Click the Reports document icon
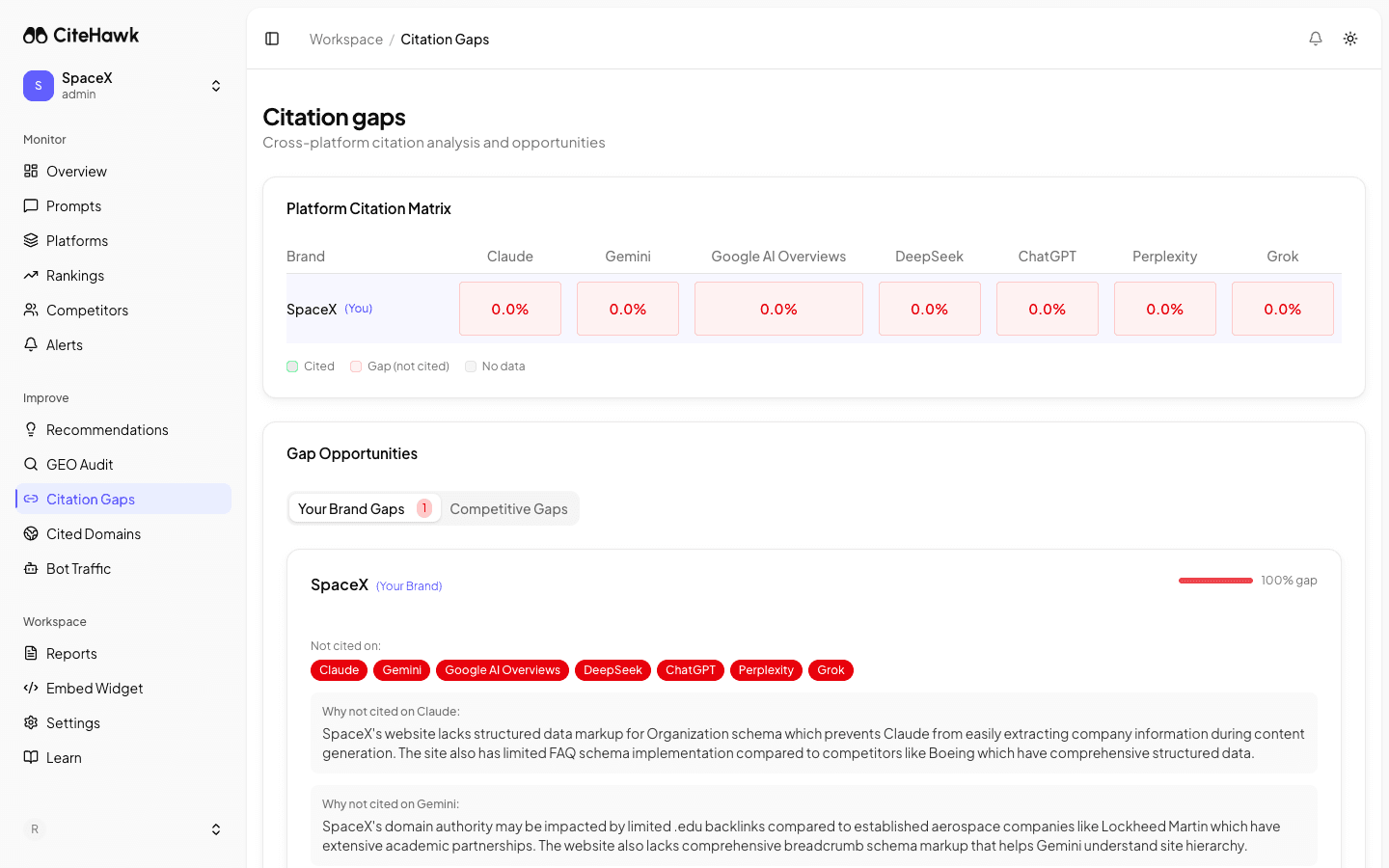Screen dimensions: 1389x868 tap(31, 653)
